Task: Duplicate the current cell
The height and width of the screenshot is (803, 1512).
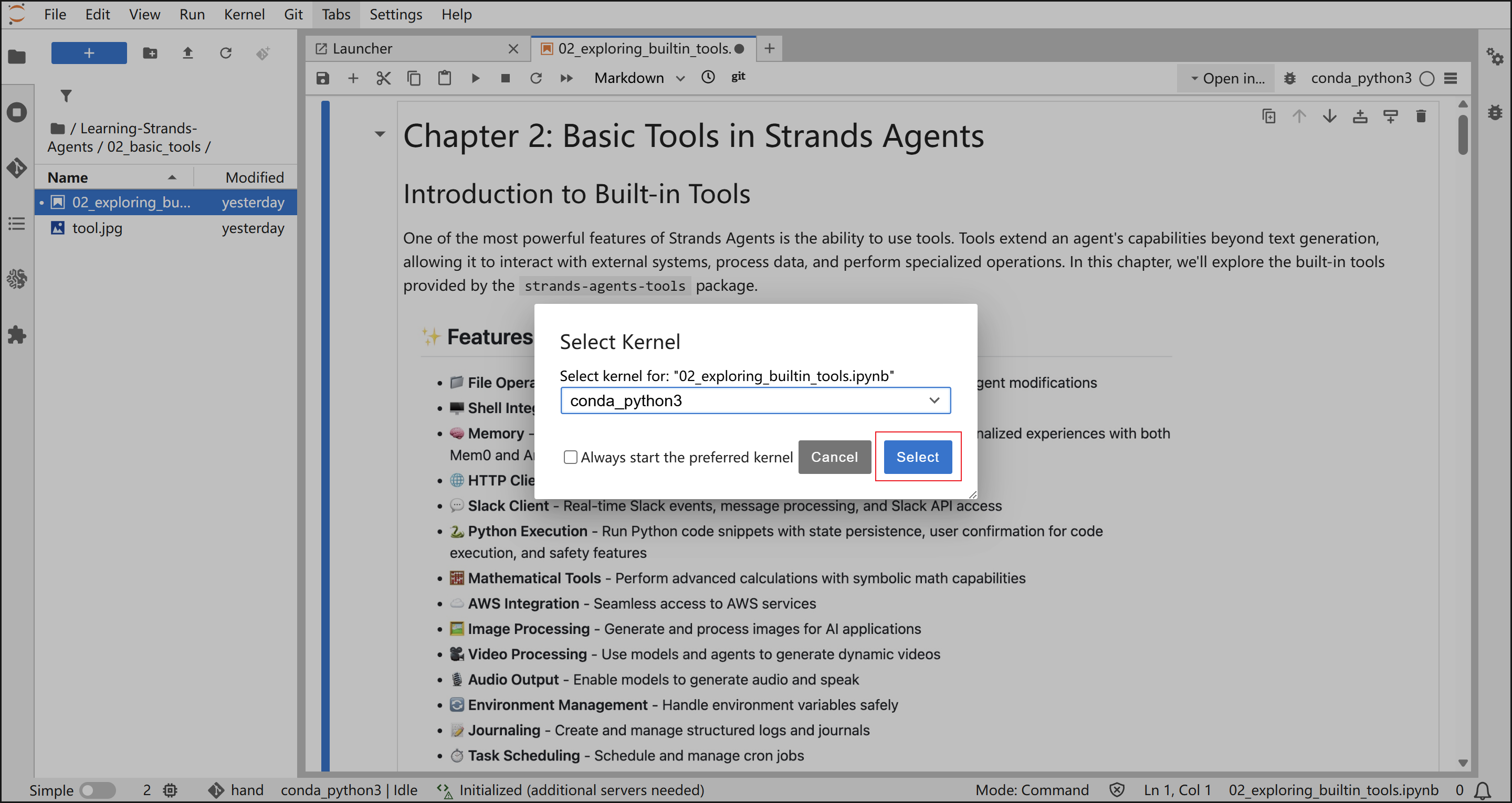Action: point(1268,116)
